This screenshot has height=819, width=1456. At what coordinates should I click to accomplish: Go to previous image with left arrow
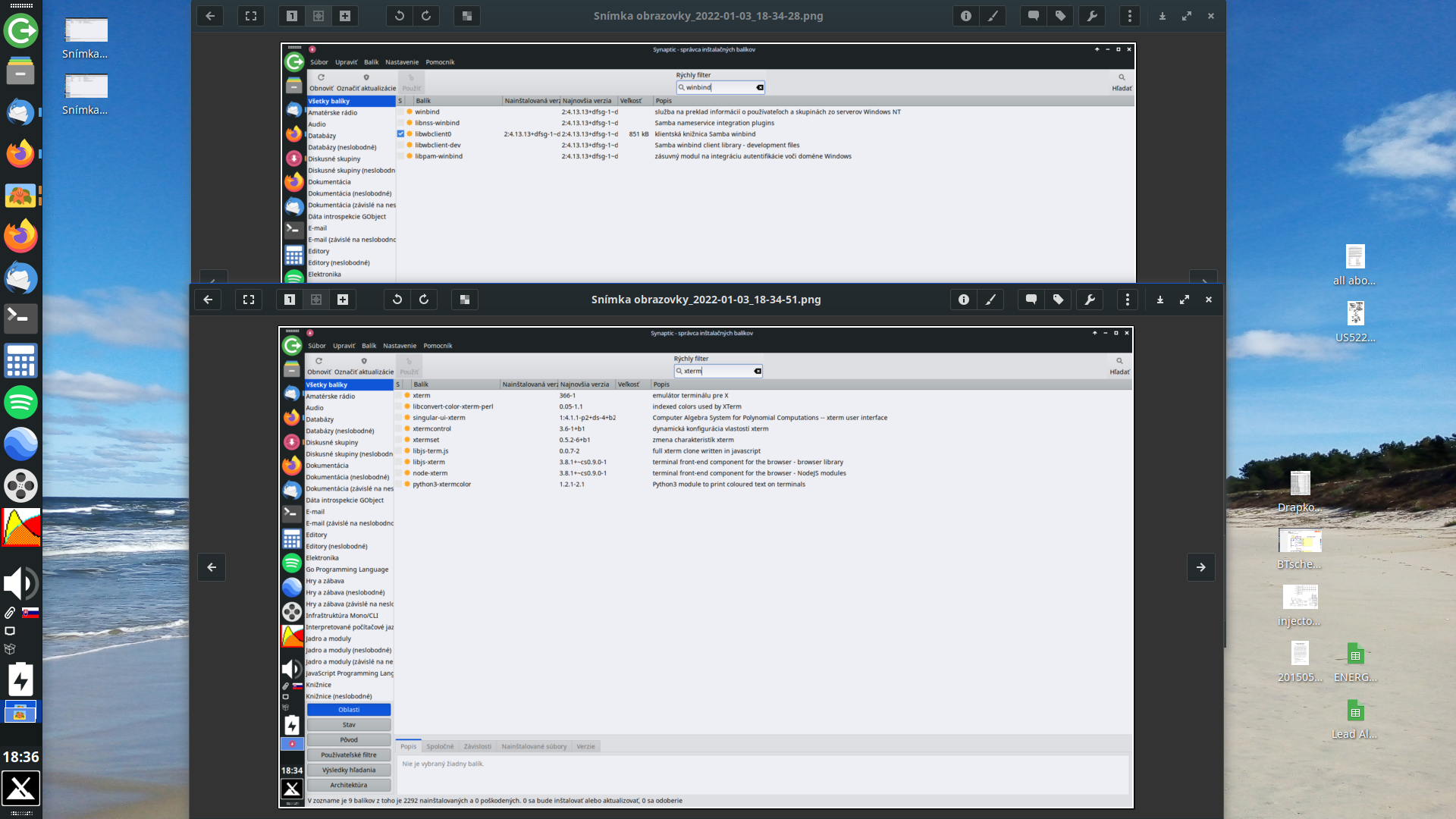(212, 567)
